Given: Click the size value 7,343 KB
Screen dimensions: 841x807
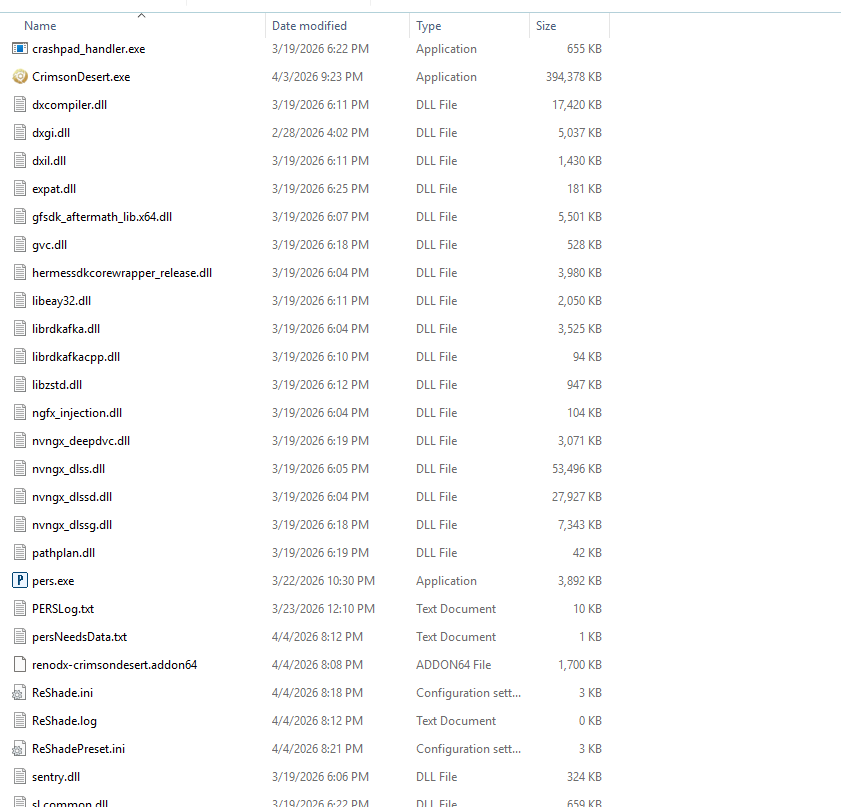Looking at the screenshot, I should pos(579,524).
